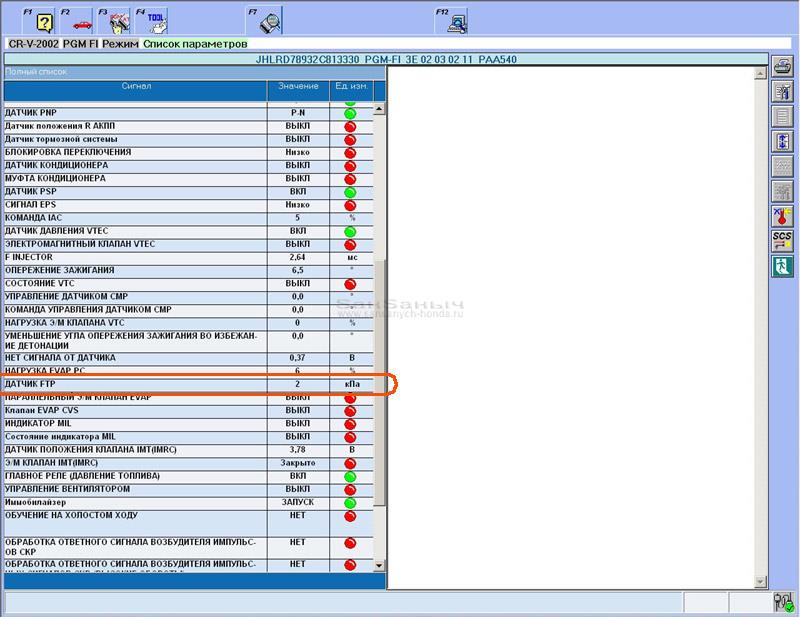Select the ДАТЧИК FTP parameter row
Screen dimensions: 800x617
[135, 384]
